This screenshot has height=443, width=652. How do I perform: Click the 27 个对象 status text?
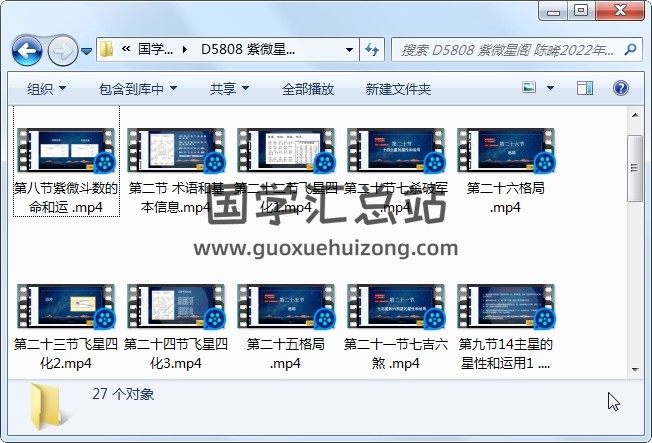tap(123, 394)
